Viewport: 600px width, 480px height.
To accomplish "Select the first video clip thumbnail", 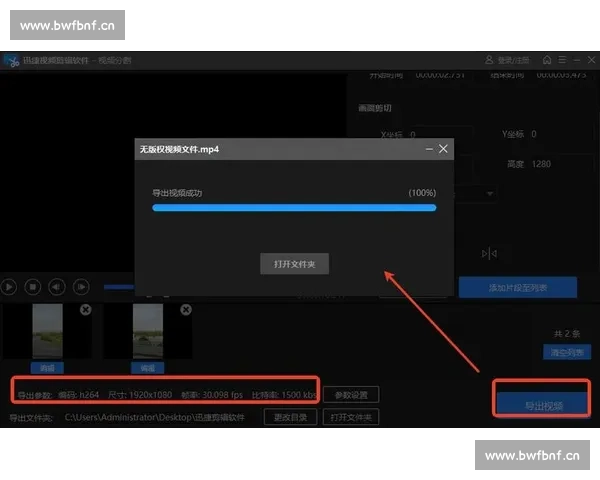I will (x=47, y=332).
